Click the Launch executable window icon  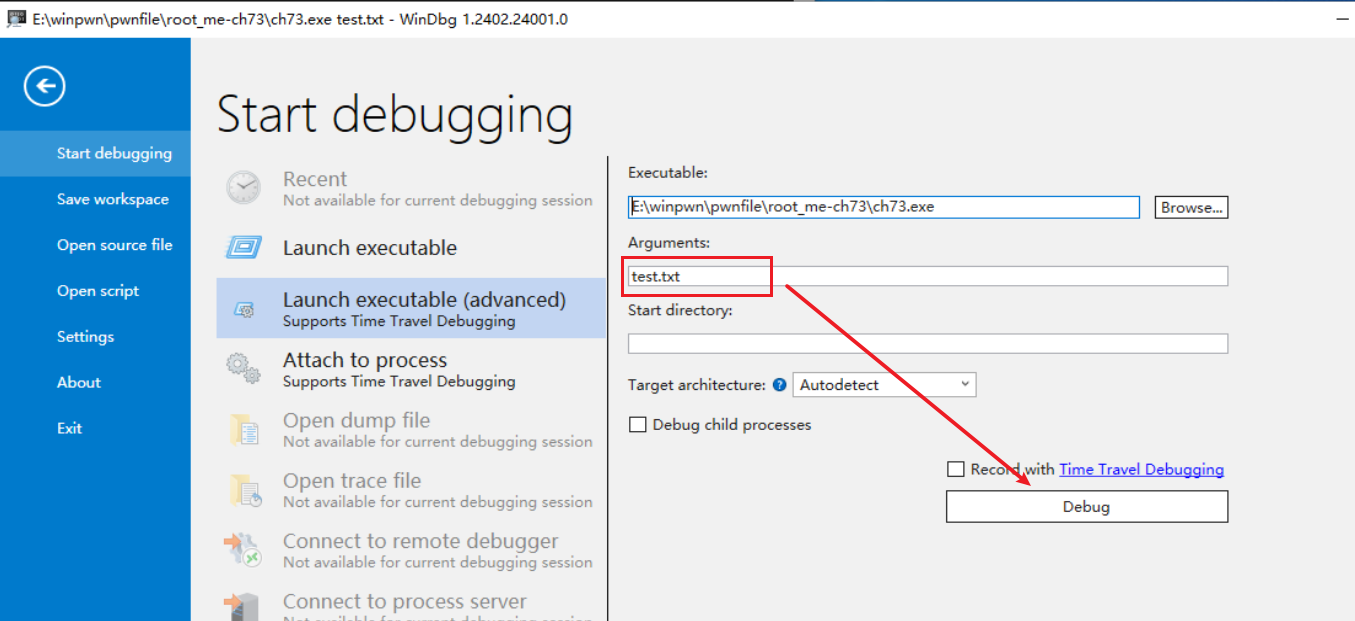(x=243, y=248)
